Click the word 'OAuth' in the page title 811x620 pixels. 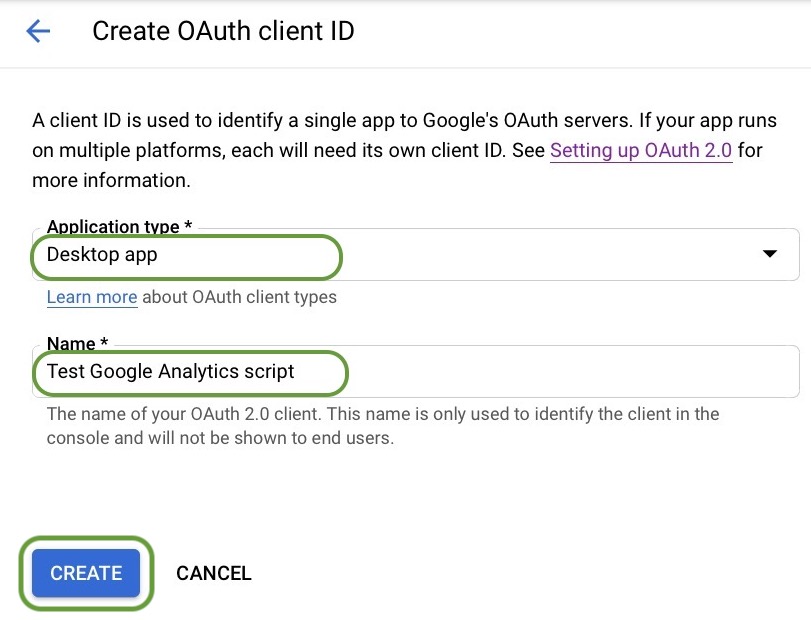pyautogui.click(x=199, y=32)
